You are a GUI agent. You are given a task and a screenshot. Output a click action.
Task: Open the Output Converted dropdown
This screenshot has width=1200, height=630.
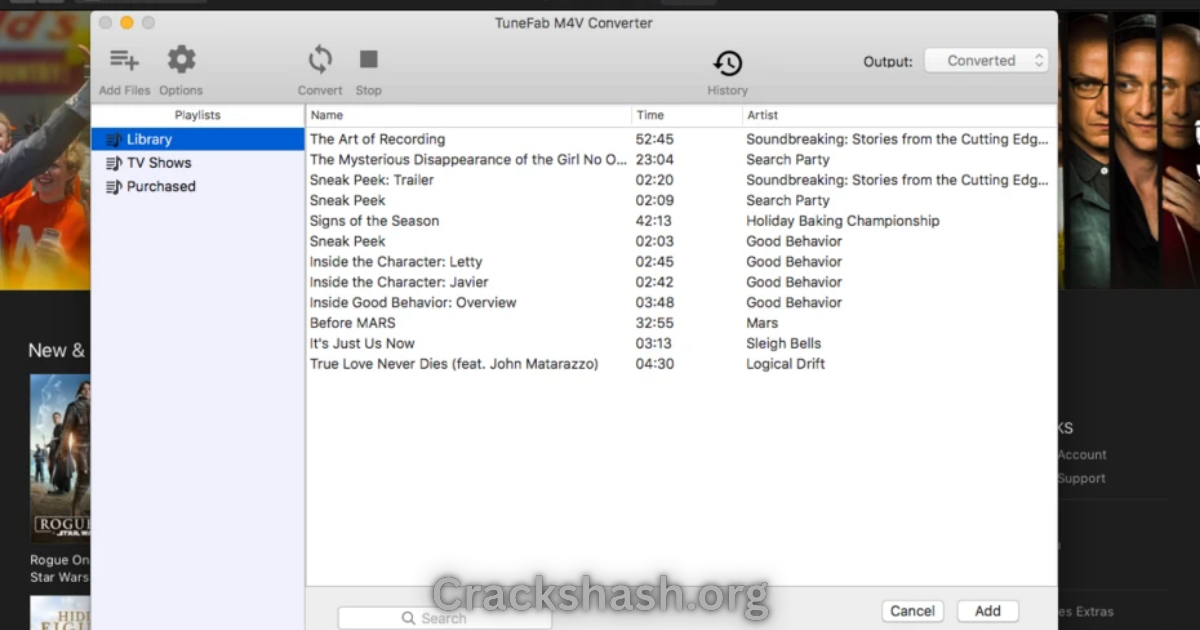[986, 61]
